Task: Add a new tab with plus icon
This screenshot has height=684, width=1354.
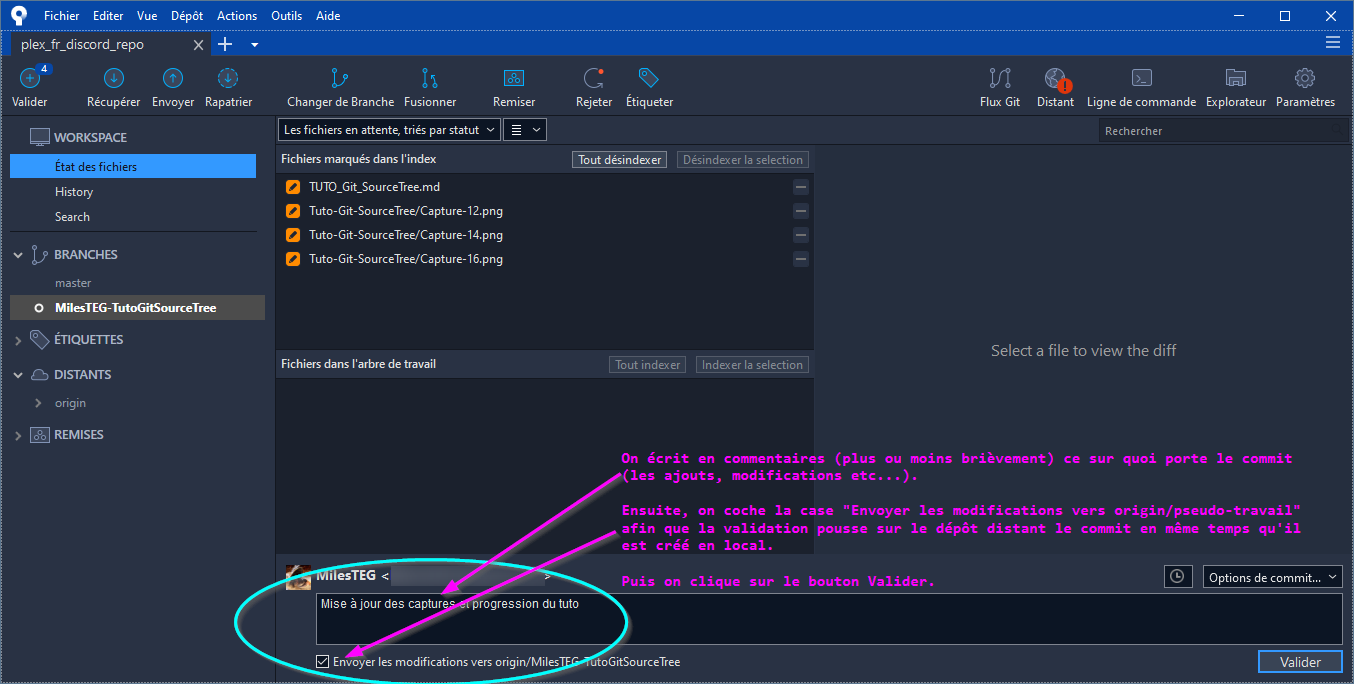Action: pyautogui.click(x=225, y=44)
